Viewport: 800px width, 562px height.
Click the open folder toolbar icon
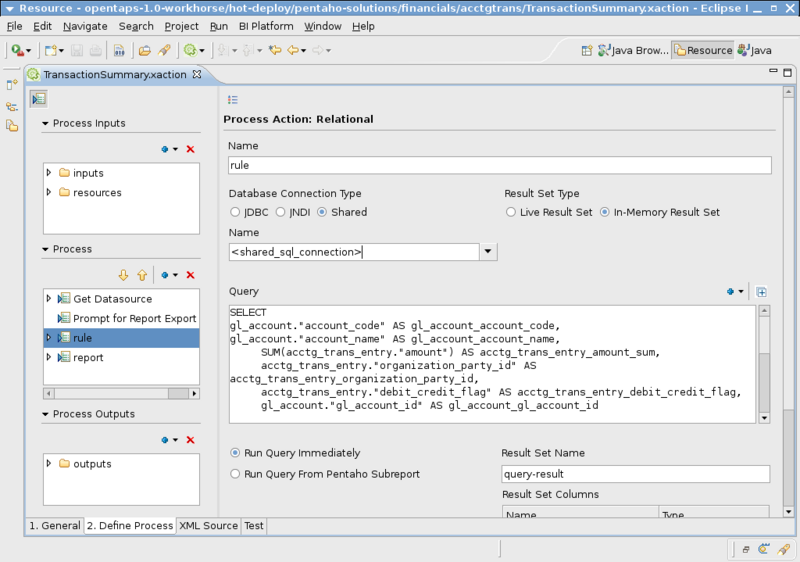[x=145, y=50]
